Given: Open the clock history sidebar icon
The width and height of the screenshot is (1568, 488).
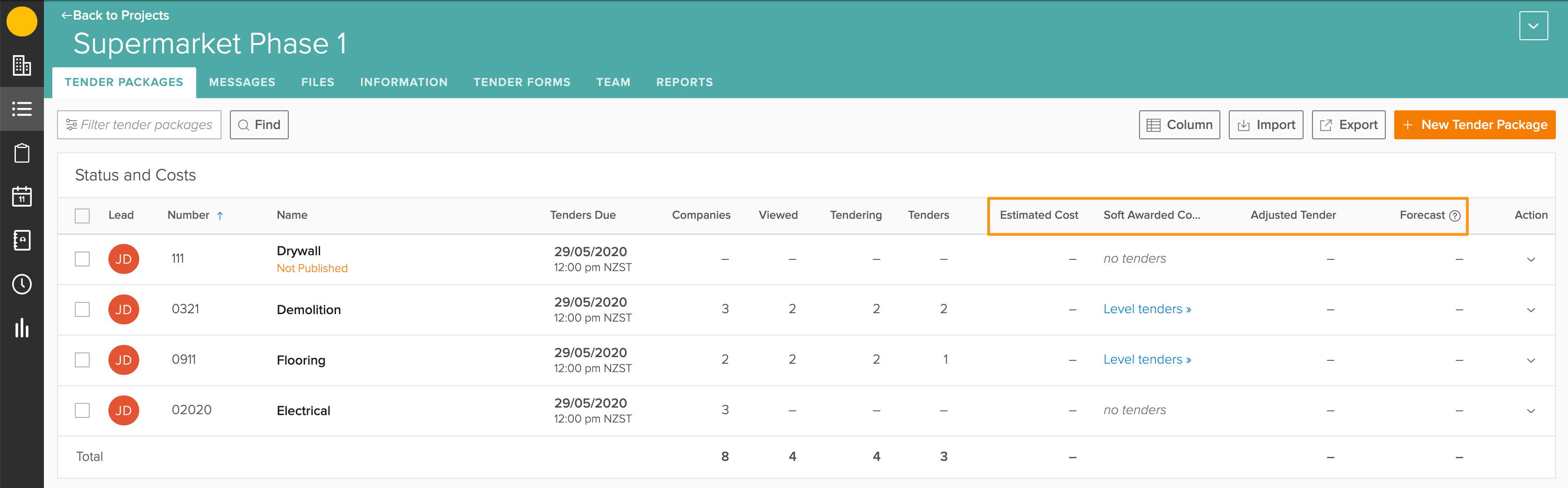Looking at the screenshot, I should [x=22, y=284].
